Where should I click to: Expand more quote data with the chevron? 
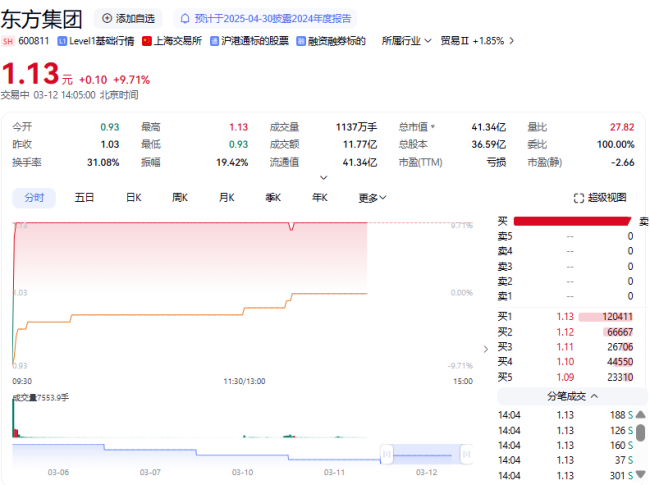click(x=324, y=177)
